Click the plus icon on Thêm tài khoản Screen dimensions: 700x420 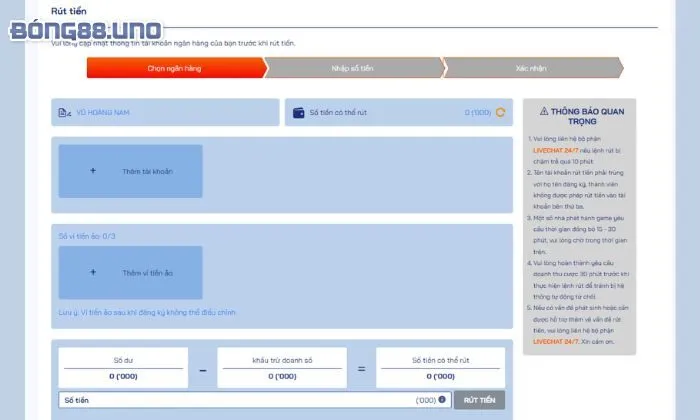pos(93,171)
